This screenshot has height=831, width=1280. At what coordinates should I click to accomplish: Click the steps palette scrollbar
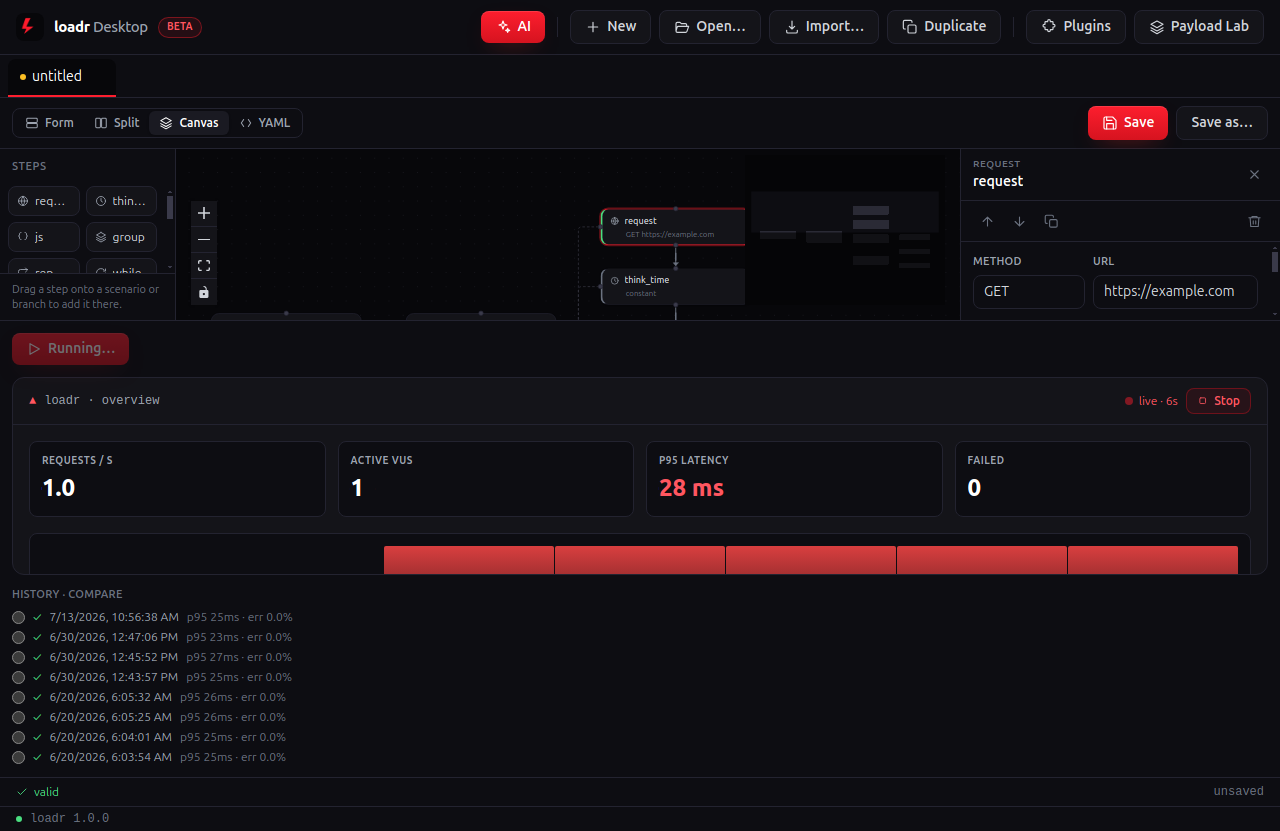click(x=170, y=207)
